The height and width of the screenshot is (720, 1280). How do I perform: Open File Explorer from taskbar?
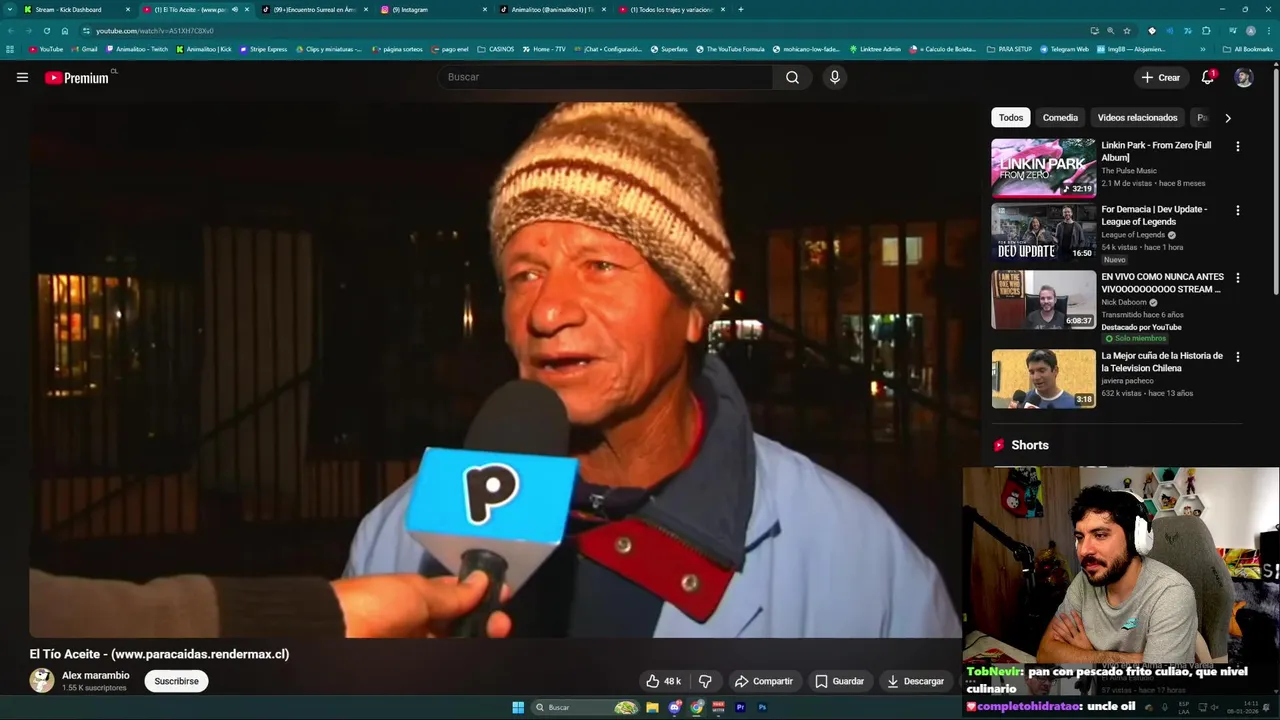click(x=652, y=708)
